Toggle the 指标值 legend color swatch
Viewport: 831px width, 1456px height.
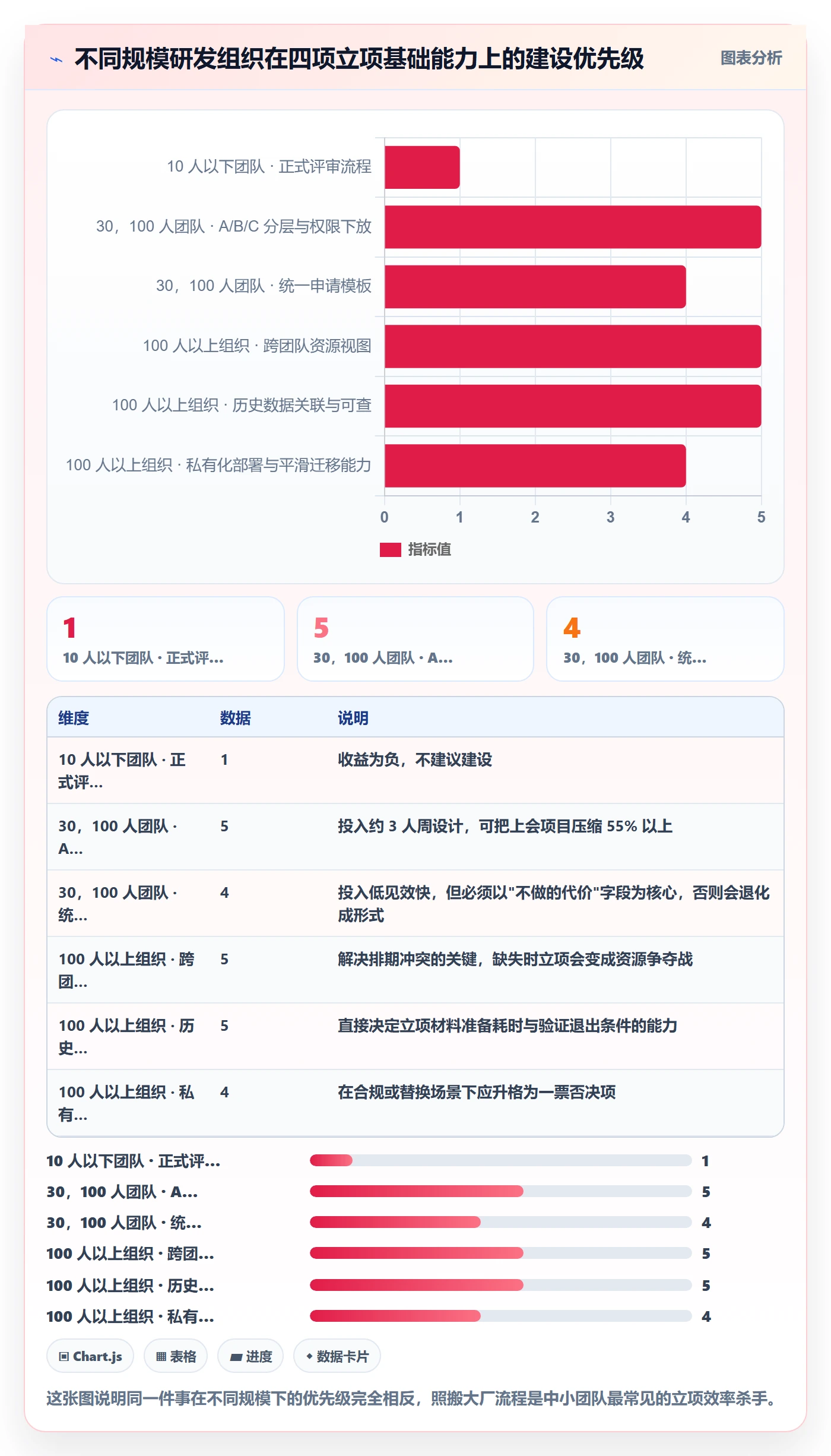tap(390, 549)
